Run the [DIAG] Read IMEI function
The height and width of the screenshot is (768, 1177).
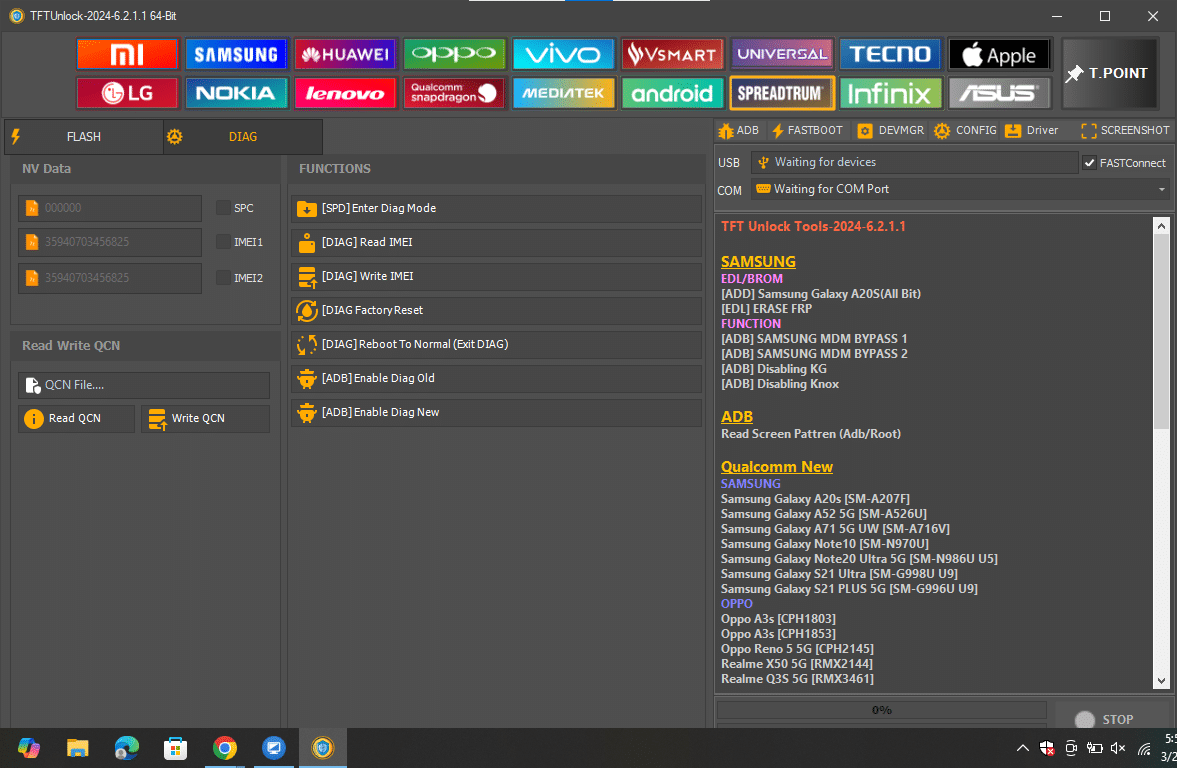(495, 242)
